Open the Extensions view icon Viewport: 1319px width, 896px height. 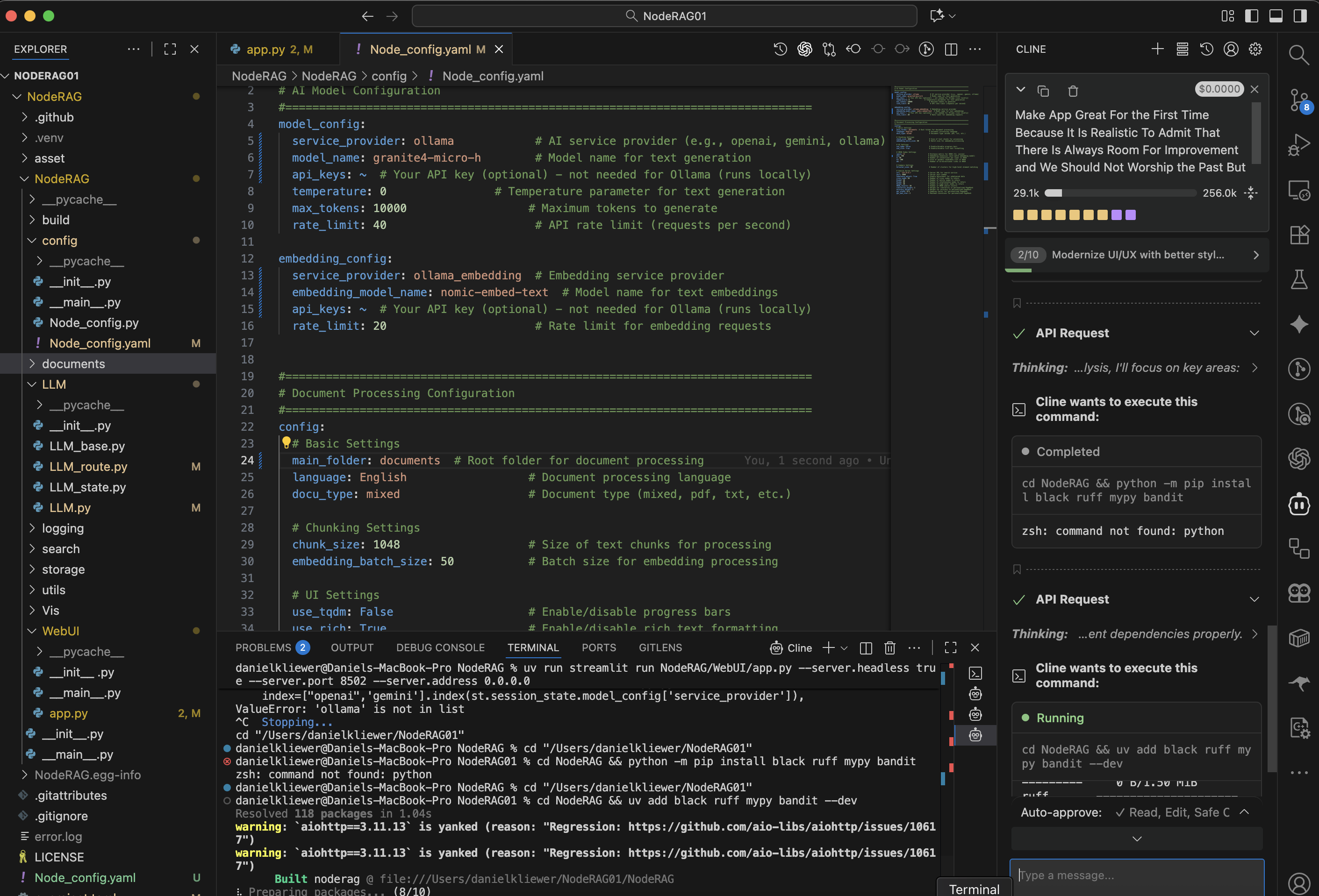[1298, 234]
